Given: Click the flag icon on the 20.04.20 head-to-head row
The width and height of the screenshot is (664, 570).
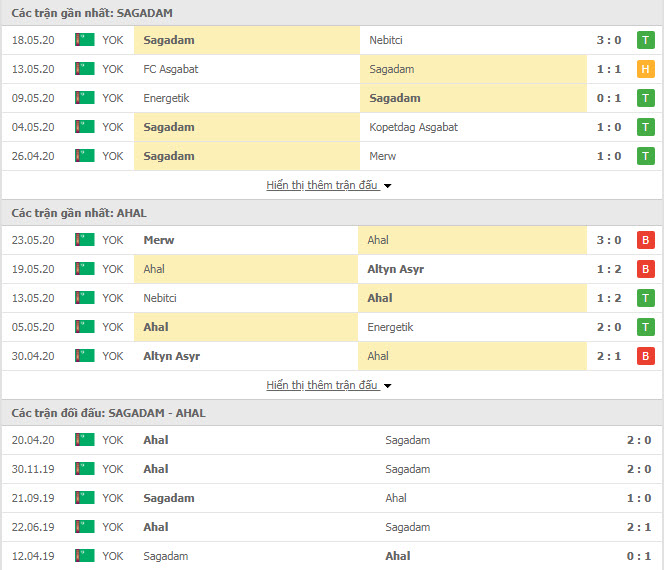Looking at the screenshot, I should tap(85, 440).
